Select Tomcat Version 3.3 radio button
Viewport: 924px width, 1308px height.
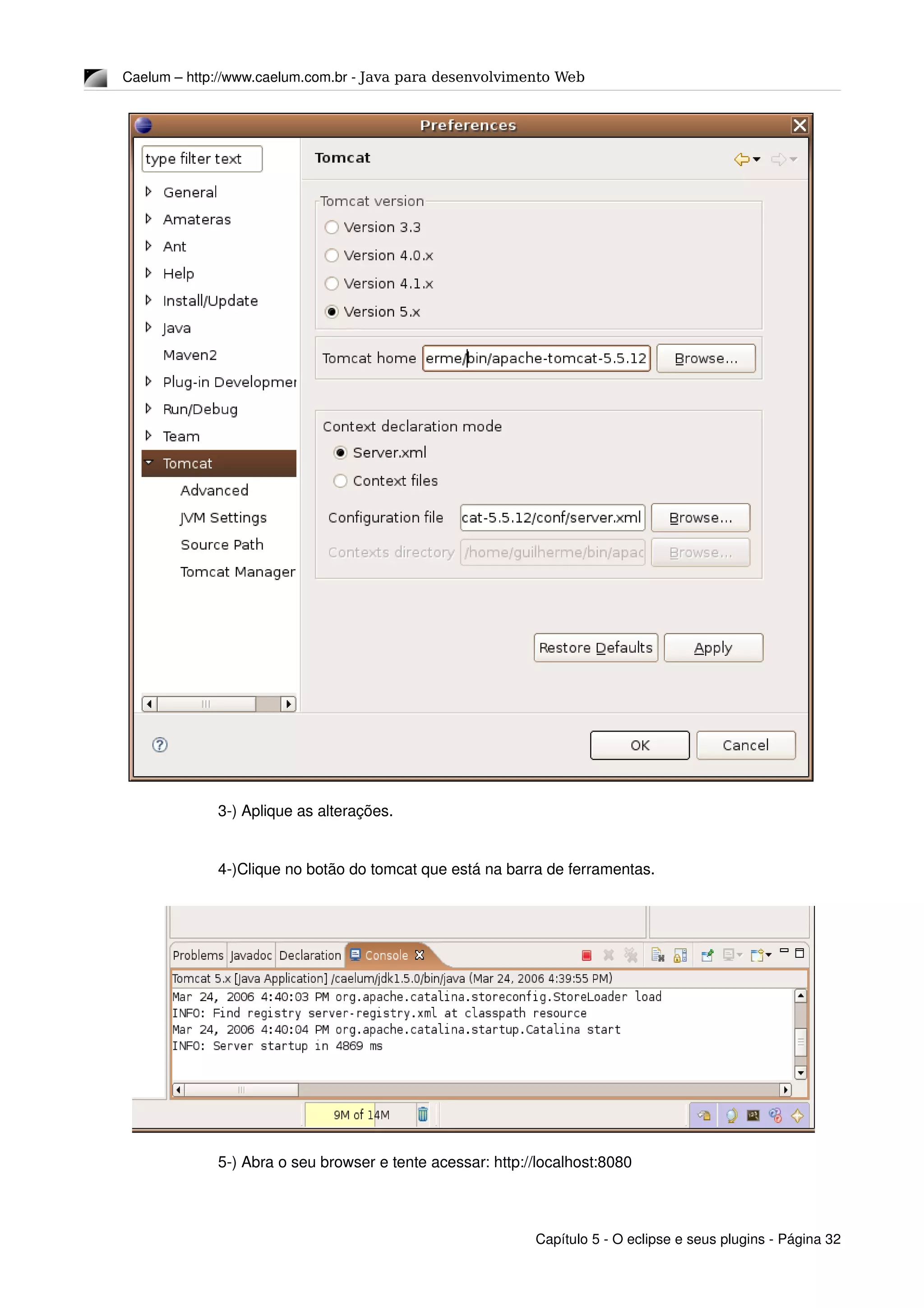pyautogui.click(x=331, y=227)
